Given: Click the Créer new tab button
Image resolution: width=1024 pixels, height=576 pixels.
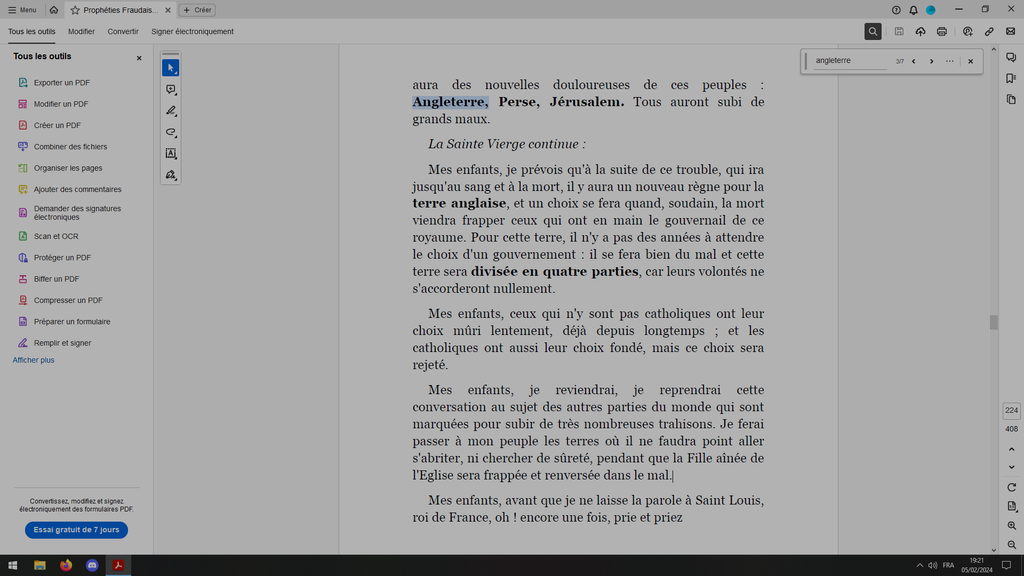Looking at the screenshot, I should (197, 10).
